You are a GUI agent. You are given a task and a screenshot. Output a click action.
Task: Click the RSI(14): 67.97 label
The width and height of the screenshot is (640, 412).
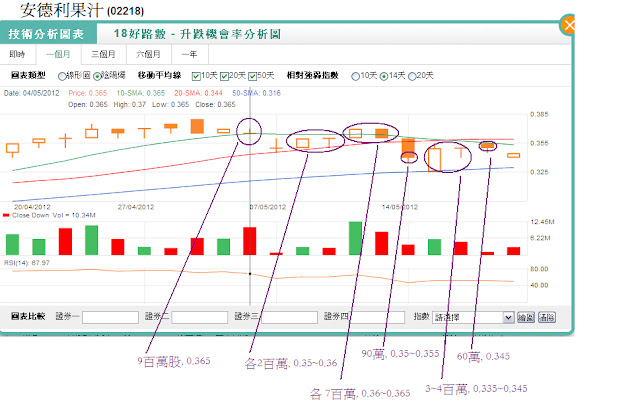click(x=27, y=263)
